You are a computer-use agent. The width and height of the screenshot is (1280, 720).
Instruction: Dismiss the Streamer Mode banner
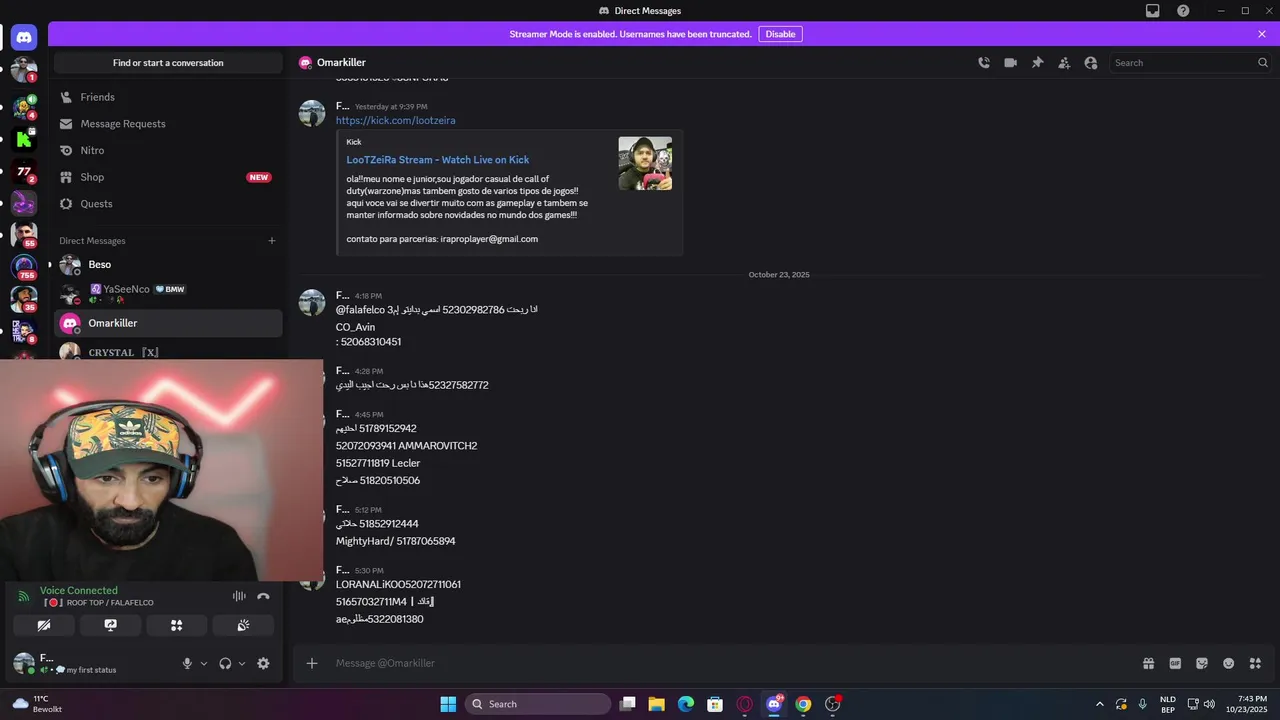pyautogui.click(x=1262, y=34)
